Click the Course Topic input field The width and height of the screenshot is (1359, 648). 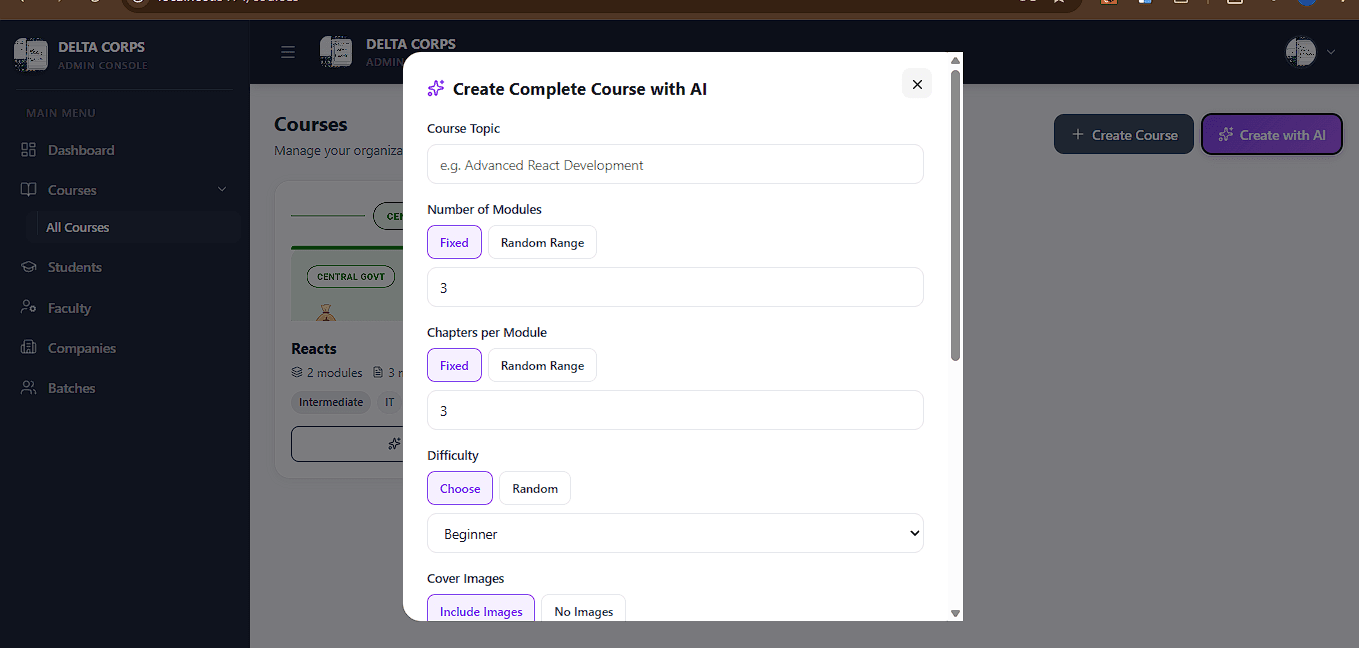click(x=675, y=164)
